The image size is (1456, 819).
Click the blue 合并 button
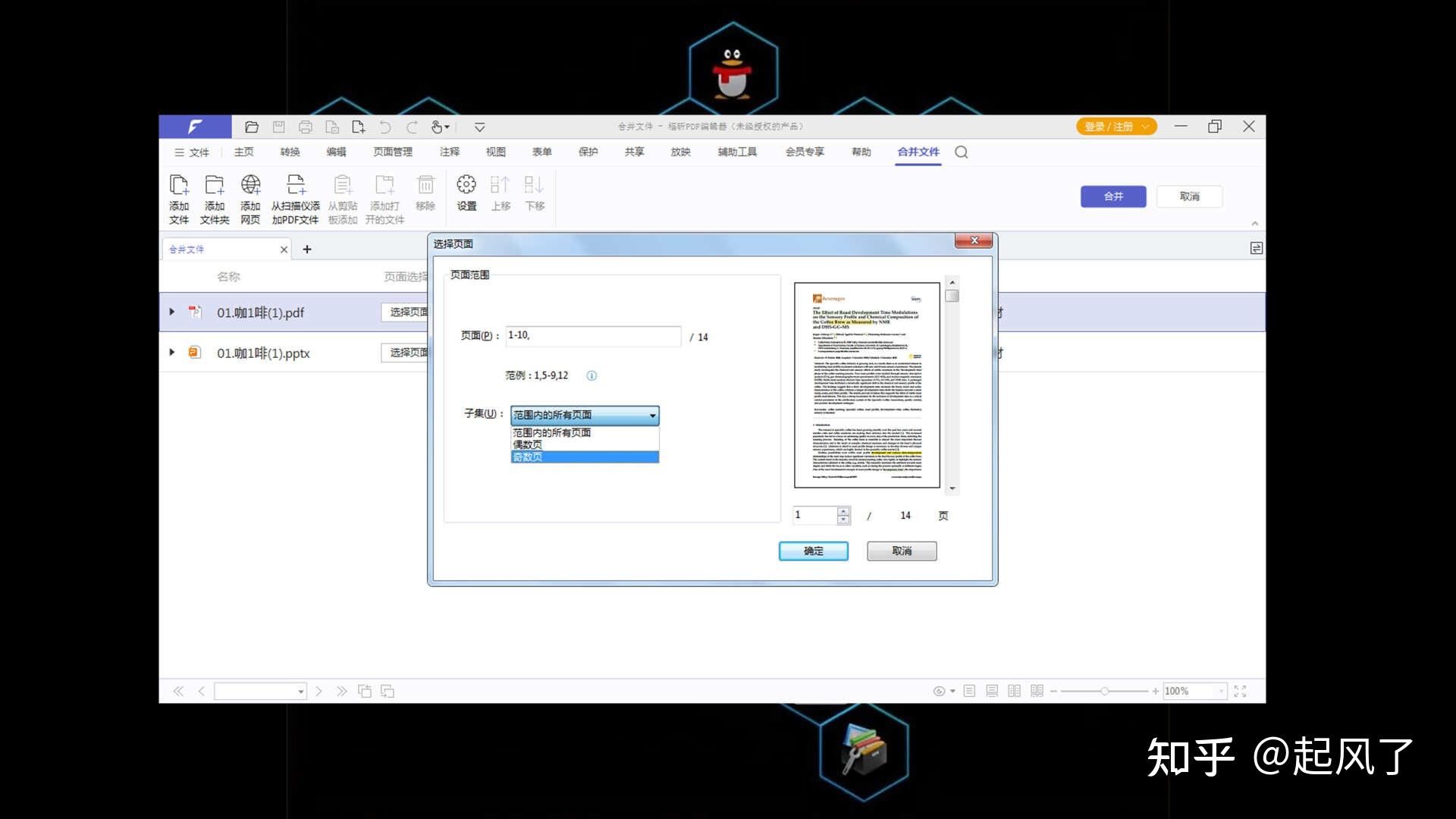(x=1112, y=196)
